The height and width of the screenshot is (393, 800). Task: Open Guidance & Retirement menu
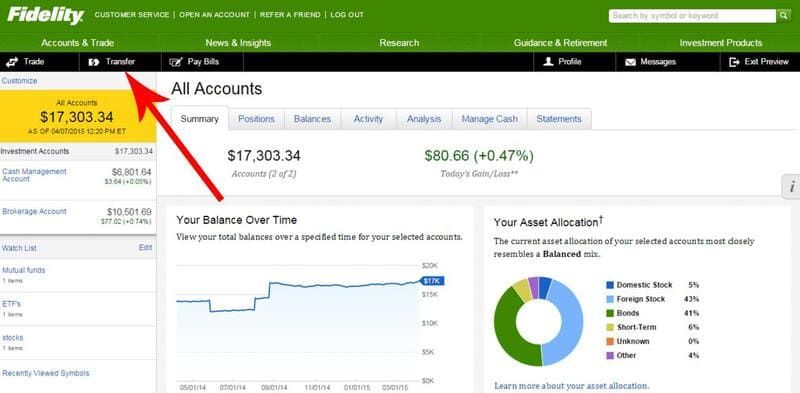(560, 43)
